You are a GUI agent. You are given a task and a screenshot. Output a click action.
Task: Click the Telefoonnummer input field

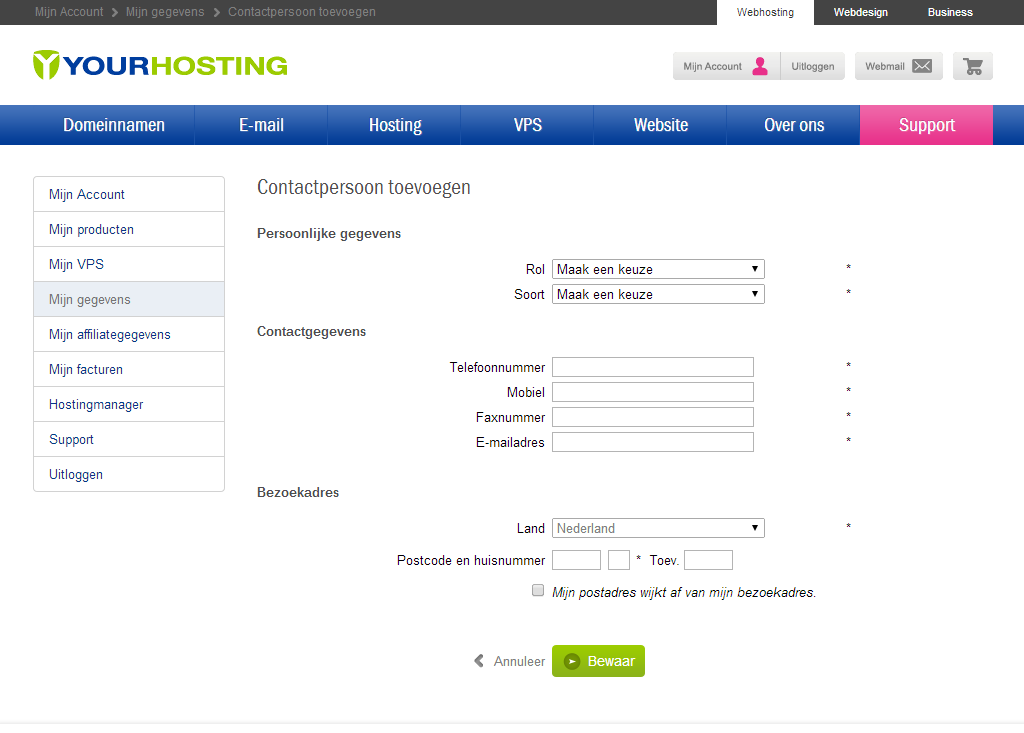coord(652,367)
